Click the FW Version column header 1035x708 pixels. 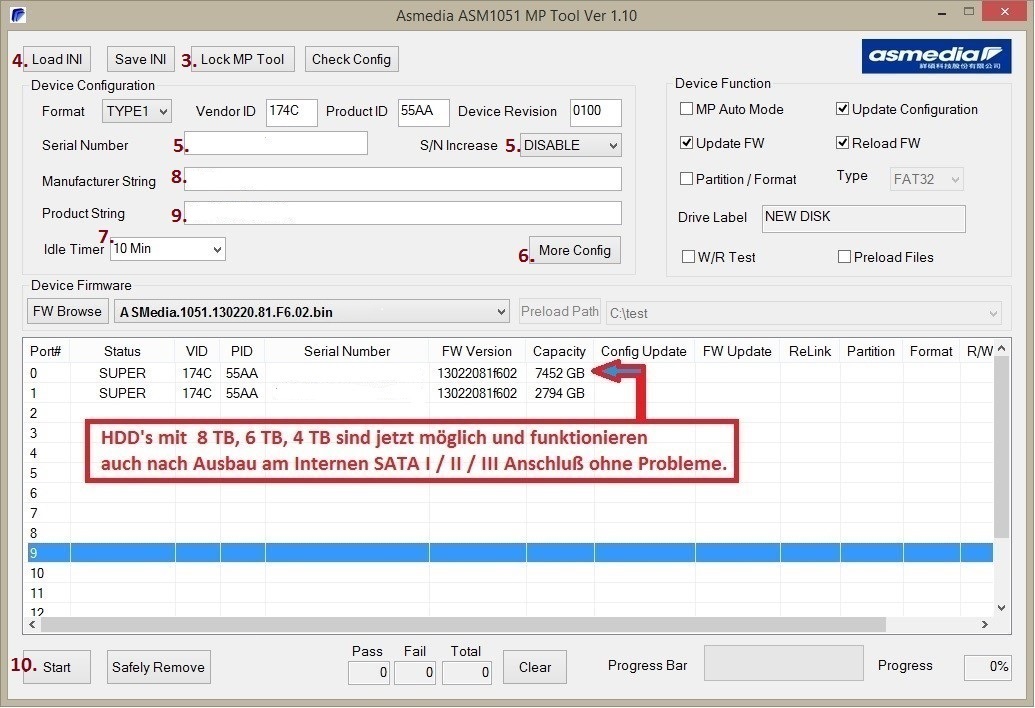click(x=477, y=351)
